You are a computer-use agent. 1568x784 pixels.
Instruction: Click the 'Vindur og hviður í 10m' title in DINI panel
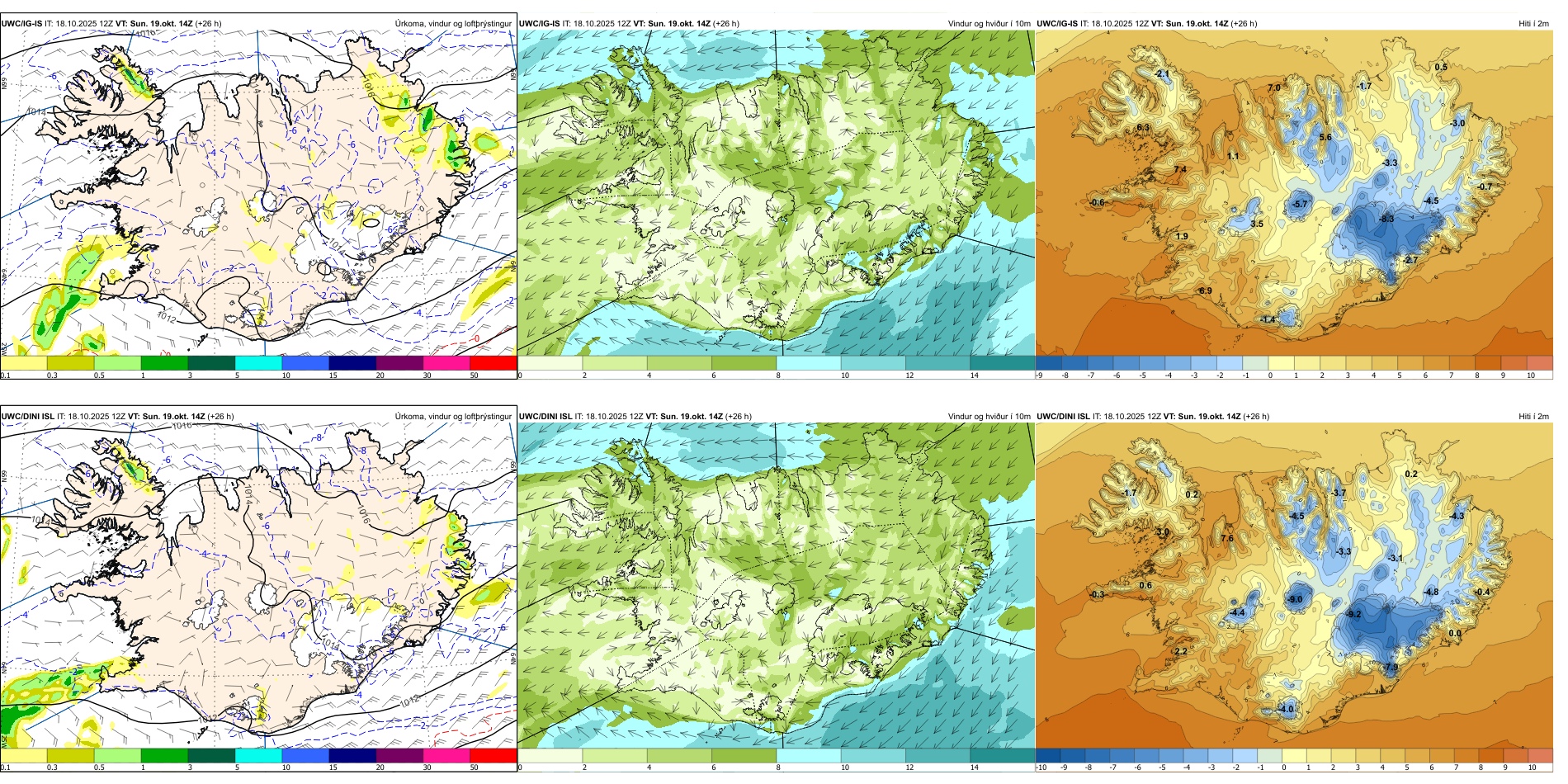click(x=989, y=417)
